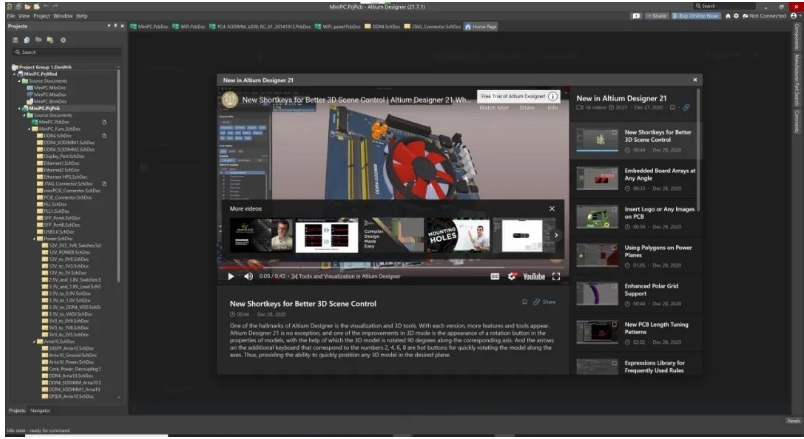Open the Window menu
Screen dimensions: 804x439
tap(63, 16)
